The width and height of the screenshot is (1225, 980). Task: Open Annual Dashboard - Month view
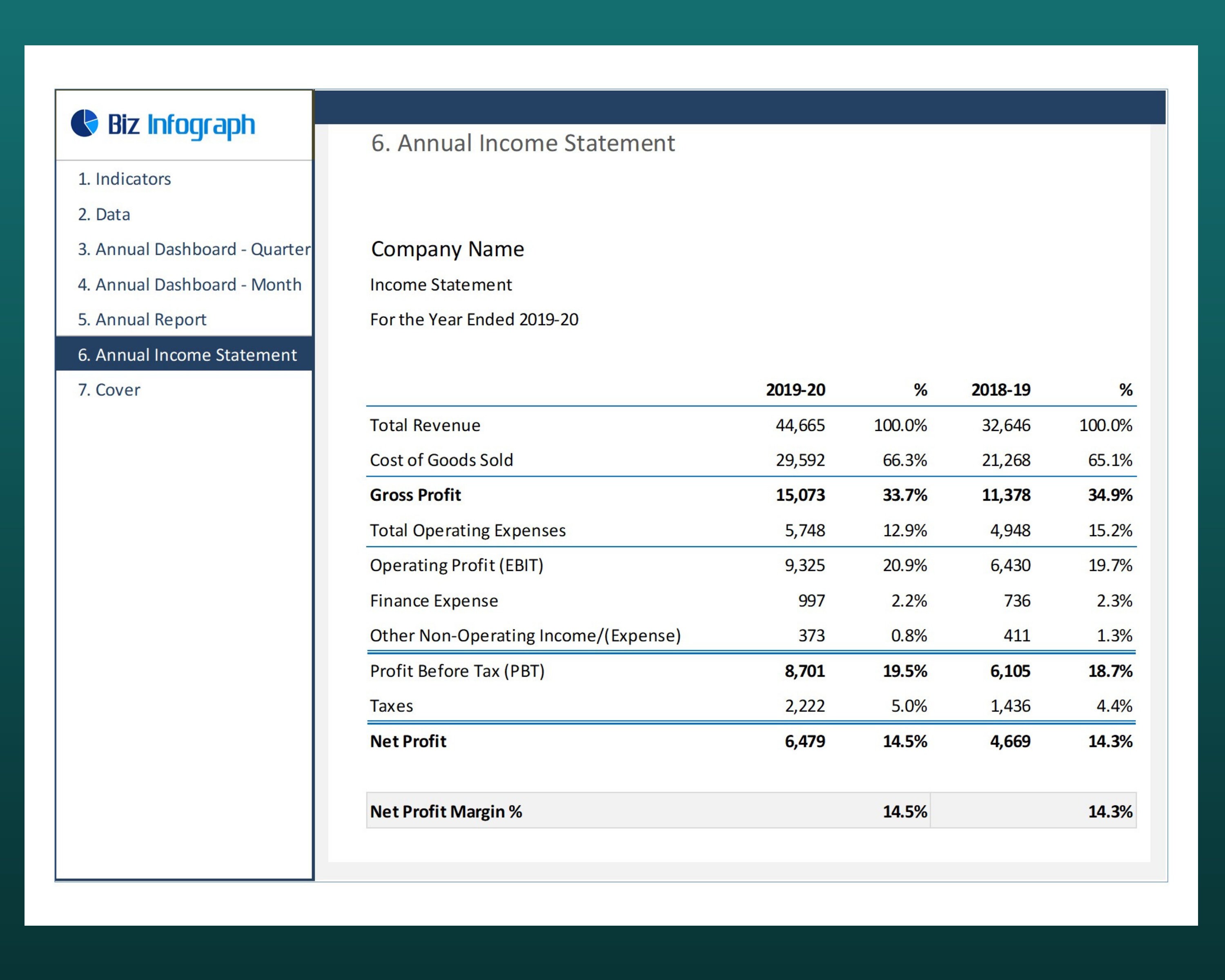point(189,284)
